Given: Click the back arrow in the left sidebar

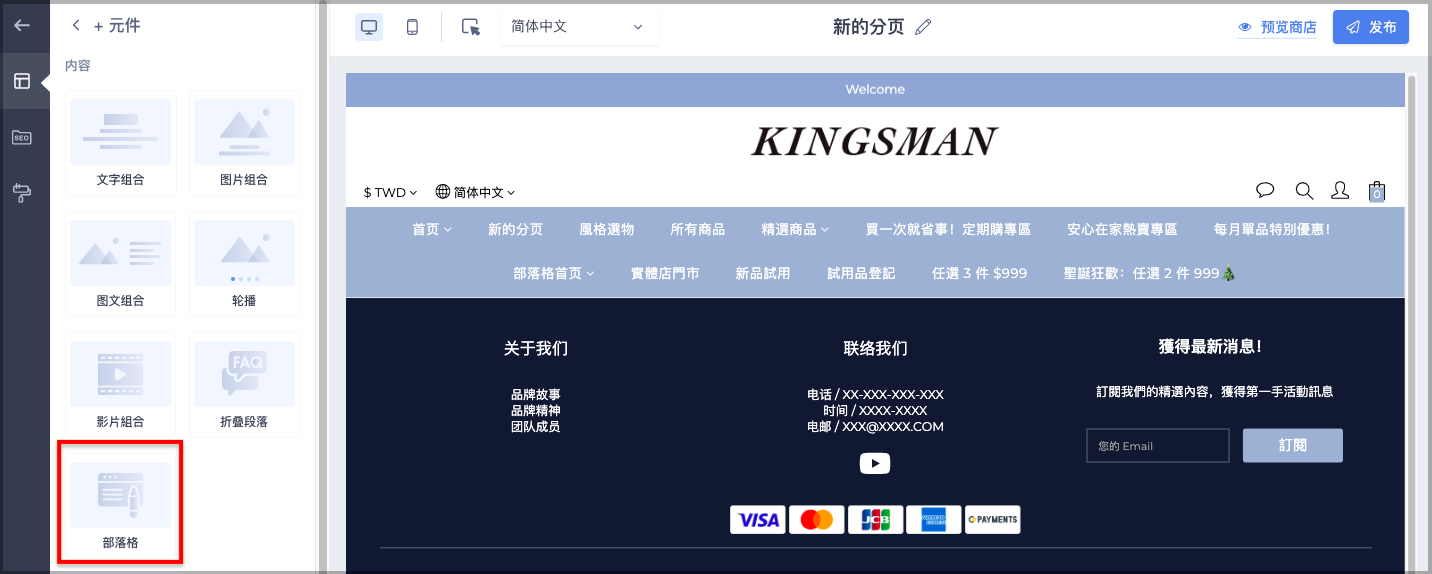Looking at the screenshot, I should coord(22,26).
